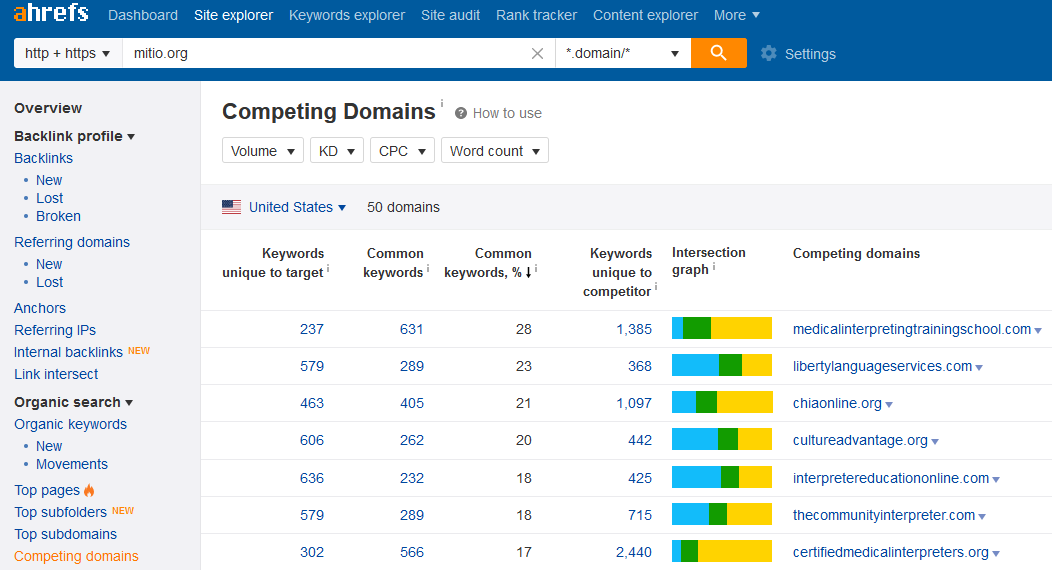Expand options arrow for chiaonline.org
The width and height of the screenshot is (1052, 570).
(889, 405)
